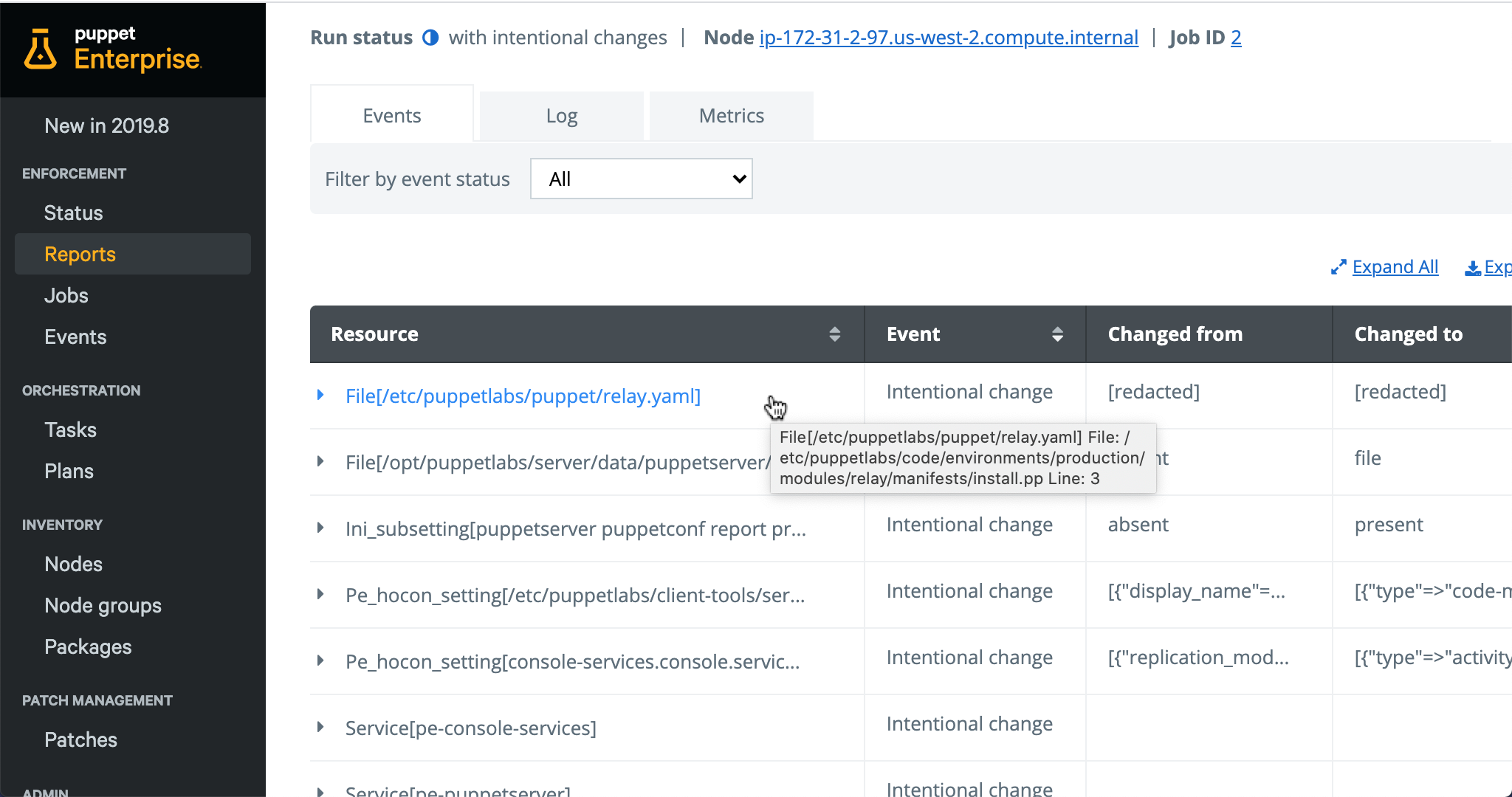
Task: Expand the relay.yaml file resource row
Action: click(x=320, y=395)
